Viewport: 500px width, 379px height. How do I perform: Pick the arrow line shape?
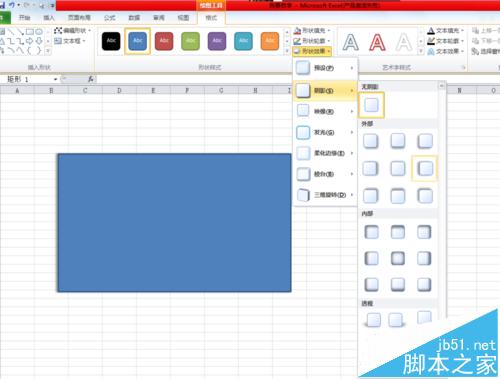click(x=21, y=32)
